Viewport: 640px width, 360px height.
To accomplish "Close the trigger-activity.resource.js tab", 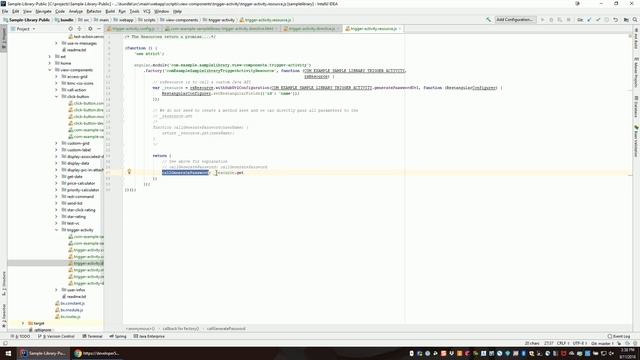I will tap(400, 29).
